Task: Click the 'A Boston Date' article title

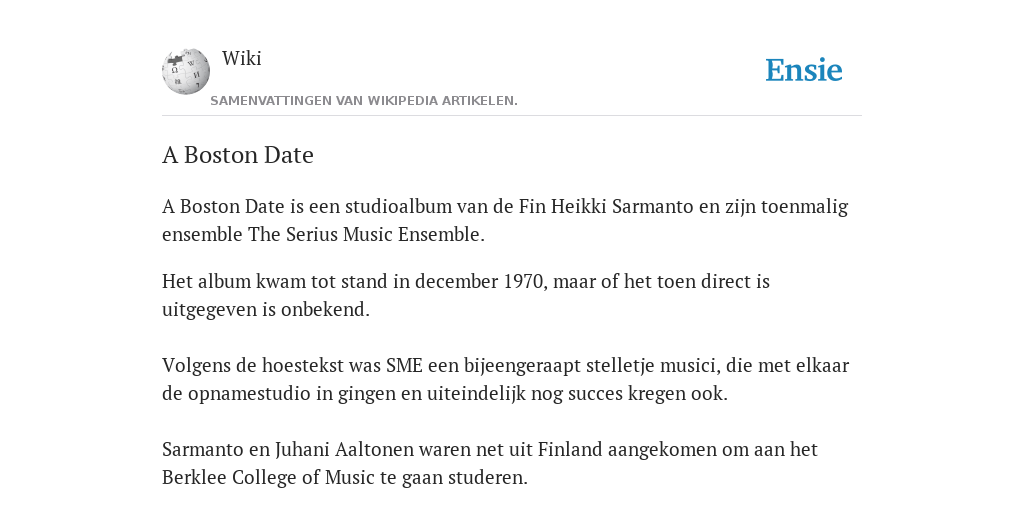Action: (238, 155)
